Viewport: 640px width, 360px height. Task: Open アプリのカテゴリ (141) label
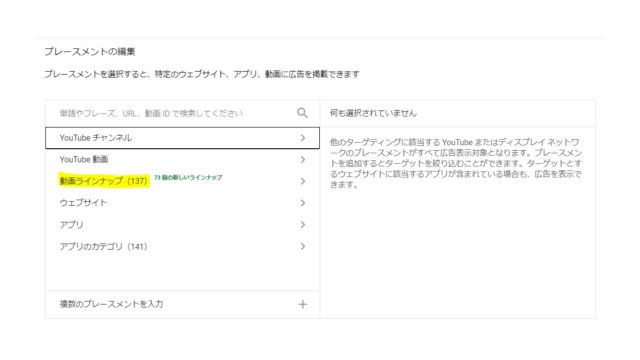pos(103,247)
